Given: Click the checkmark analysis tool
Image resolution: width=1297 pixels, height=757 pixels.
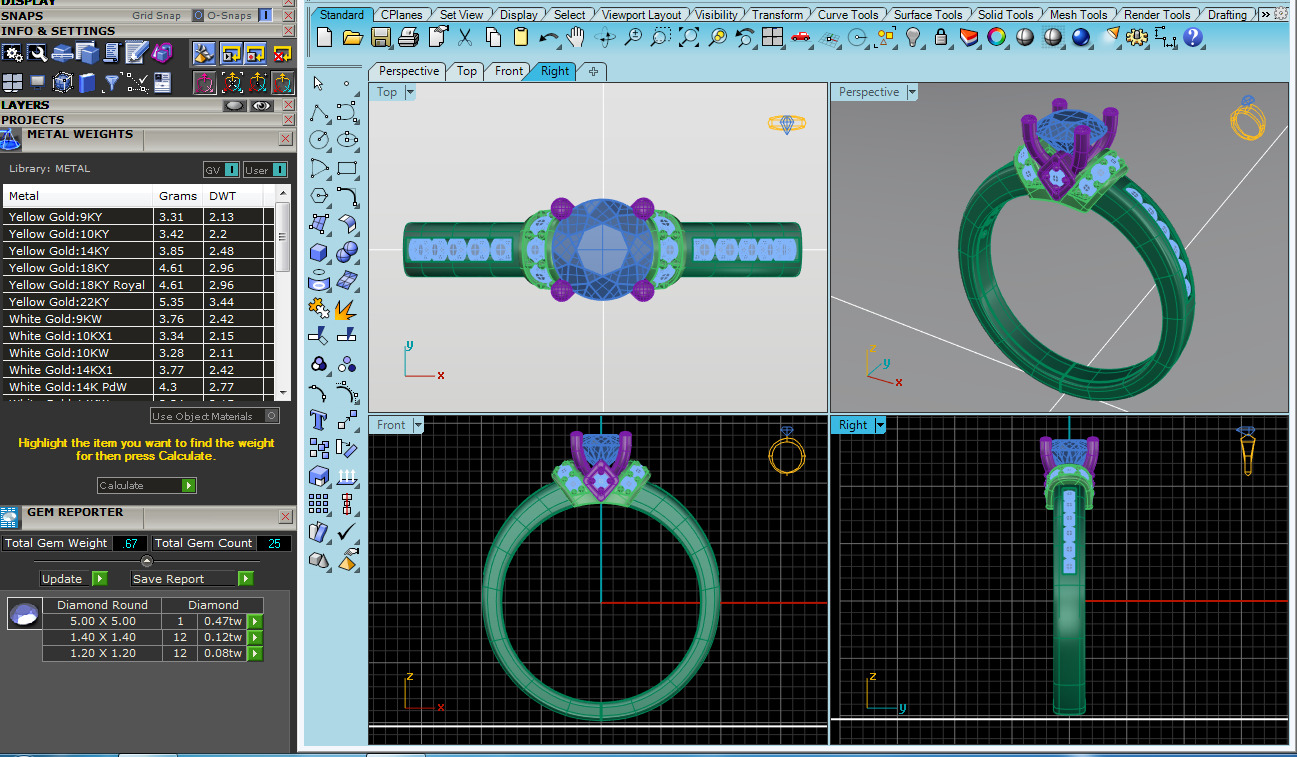Looking at the screenshot, I should point(347,532).
